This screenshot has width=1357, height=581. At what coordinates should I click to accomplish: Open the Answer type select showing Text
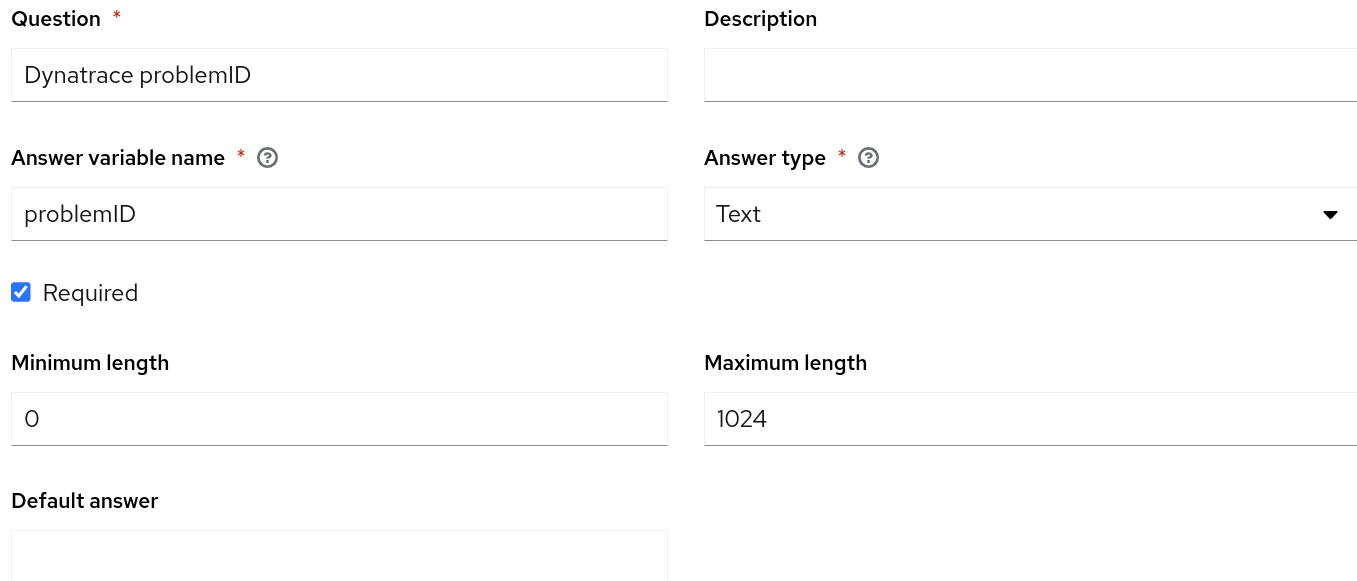[x=1030, y=214]
